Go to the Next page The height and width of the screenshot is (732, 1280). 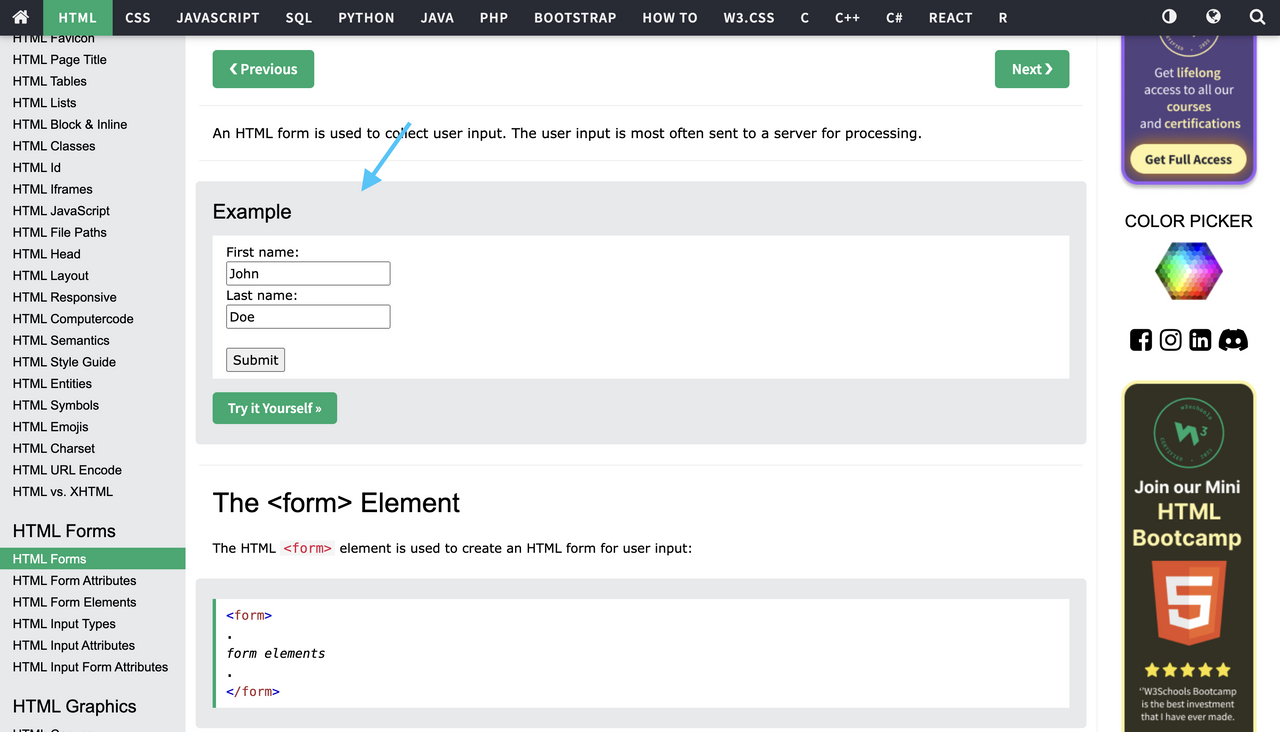(1032, 69)
